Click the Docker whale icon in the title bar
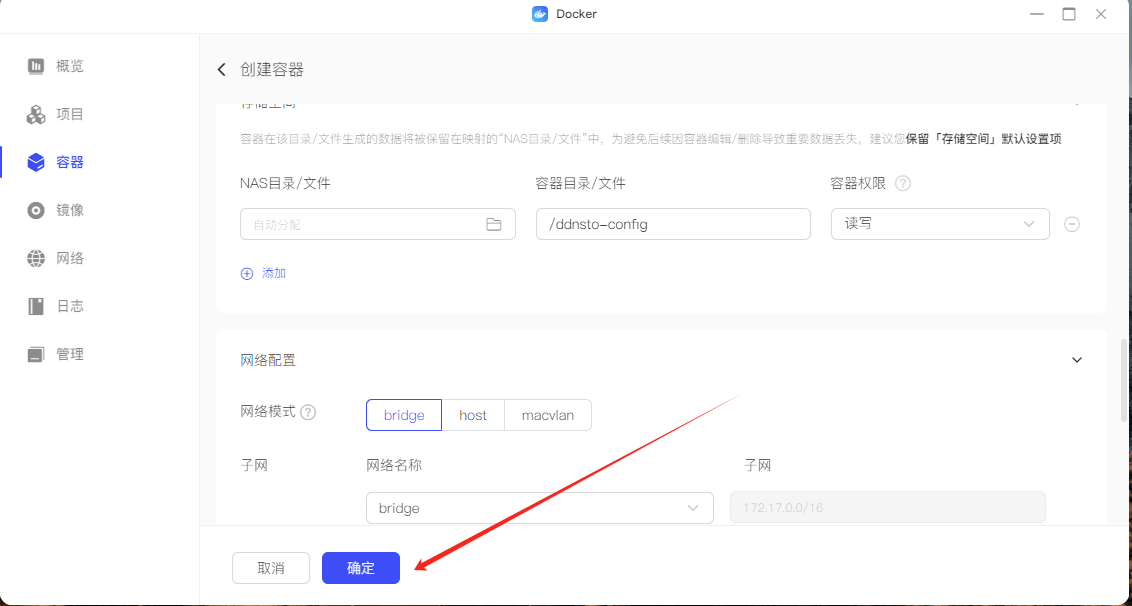Screen dimensions: 1132x606 point(540,14)
